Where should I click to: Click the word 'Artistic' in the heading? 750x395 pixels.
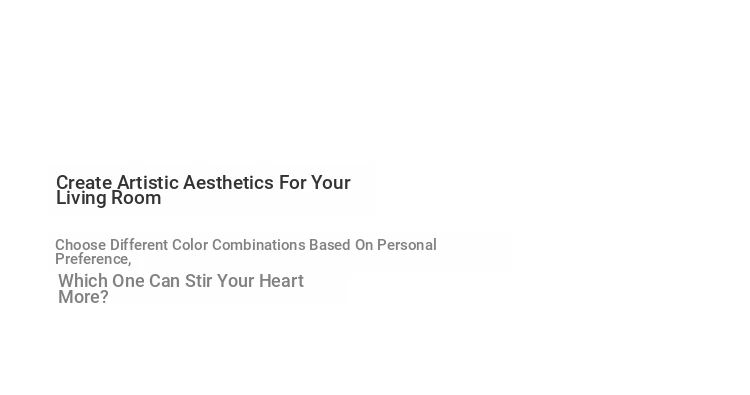pyautogui.click(x=148, y=183)
